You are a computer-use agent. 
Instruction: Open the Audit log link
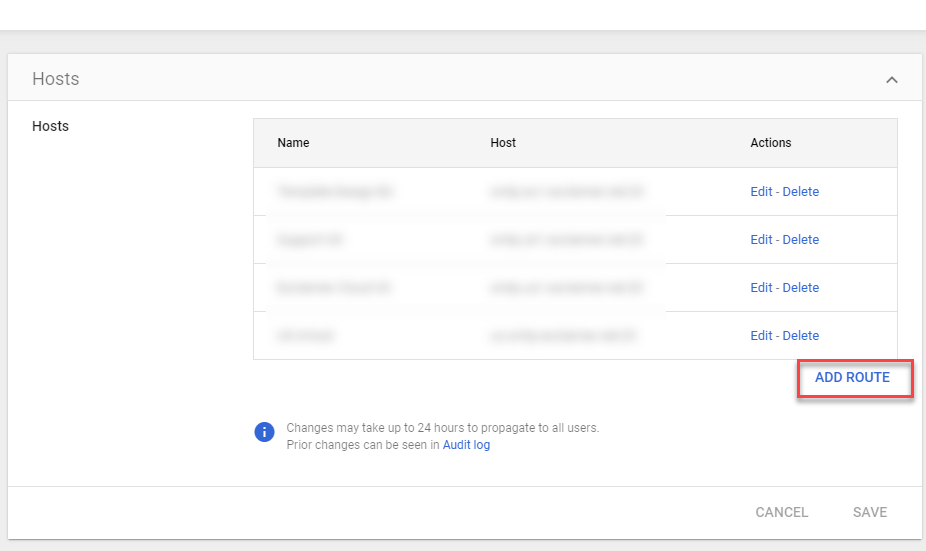(466, 445)
